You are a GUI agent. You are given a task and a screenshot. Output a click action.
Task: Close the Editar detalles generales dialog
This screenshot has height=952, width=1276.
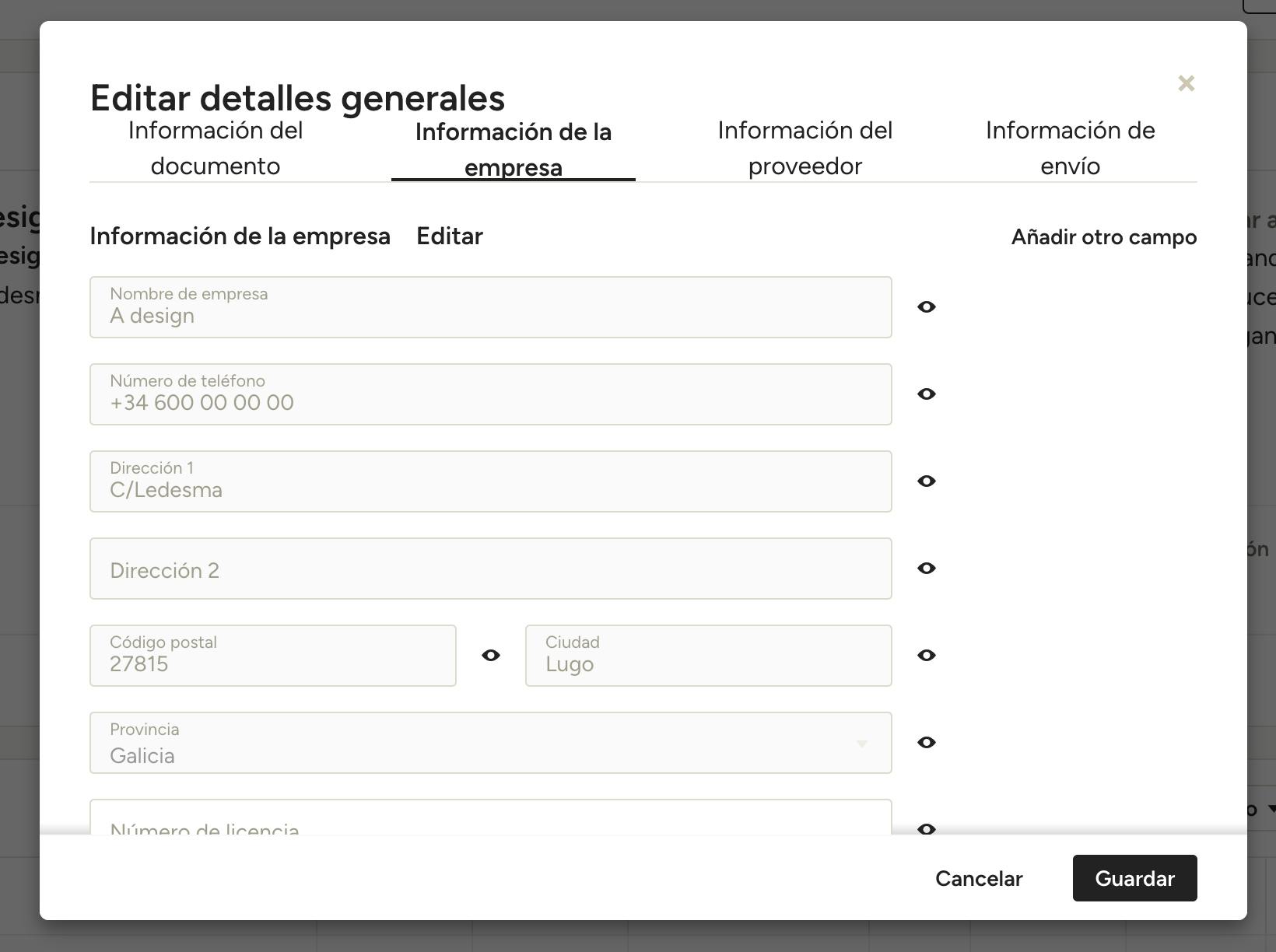1186,83
